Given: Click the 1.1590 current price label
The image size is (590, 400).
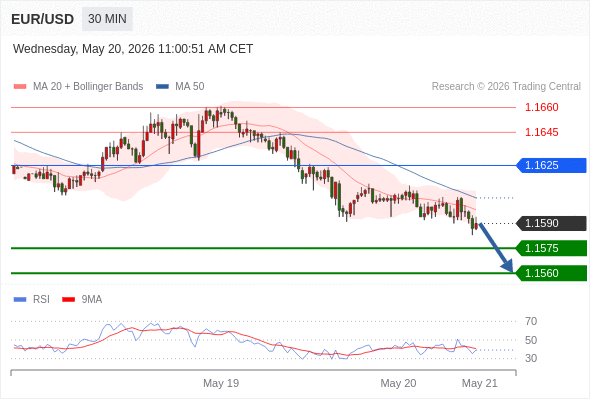Looking at the screenshot, I should pyautogui.click(x=551, y=223).
